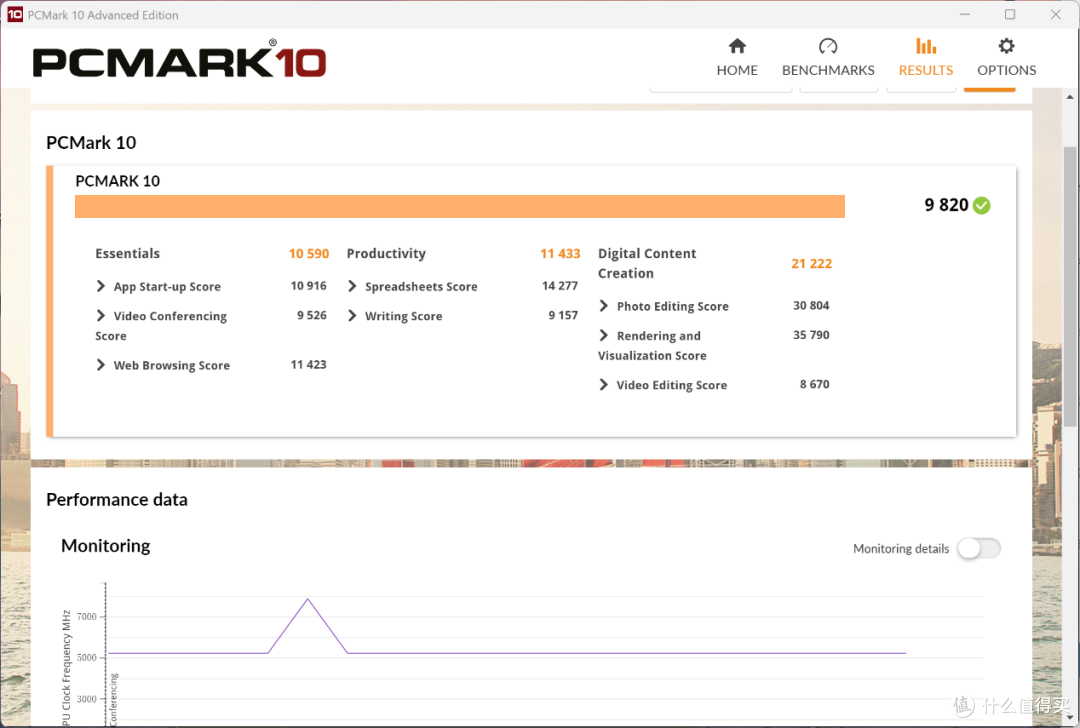Click the Options gear icon

(x=1006, y=46)
